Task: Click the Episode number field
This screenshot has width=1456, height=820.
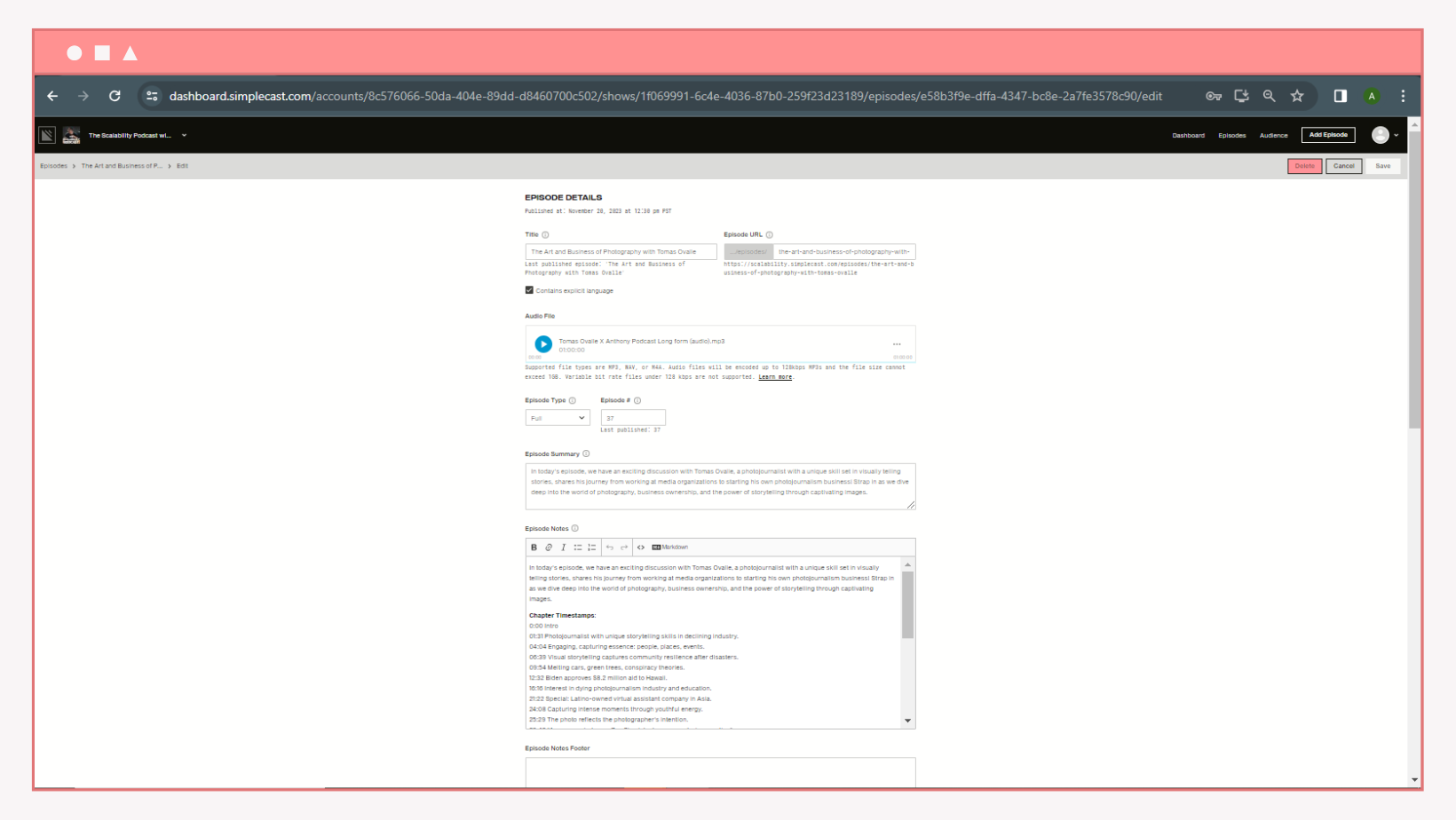Action: point(633,418)
